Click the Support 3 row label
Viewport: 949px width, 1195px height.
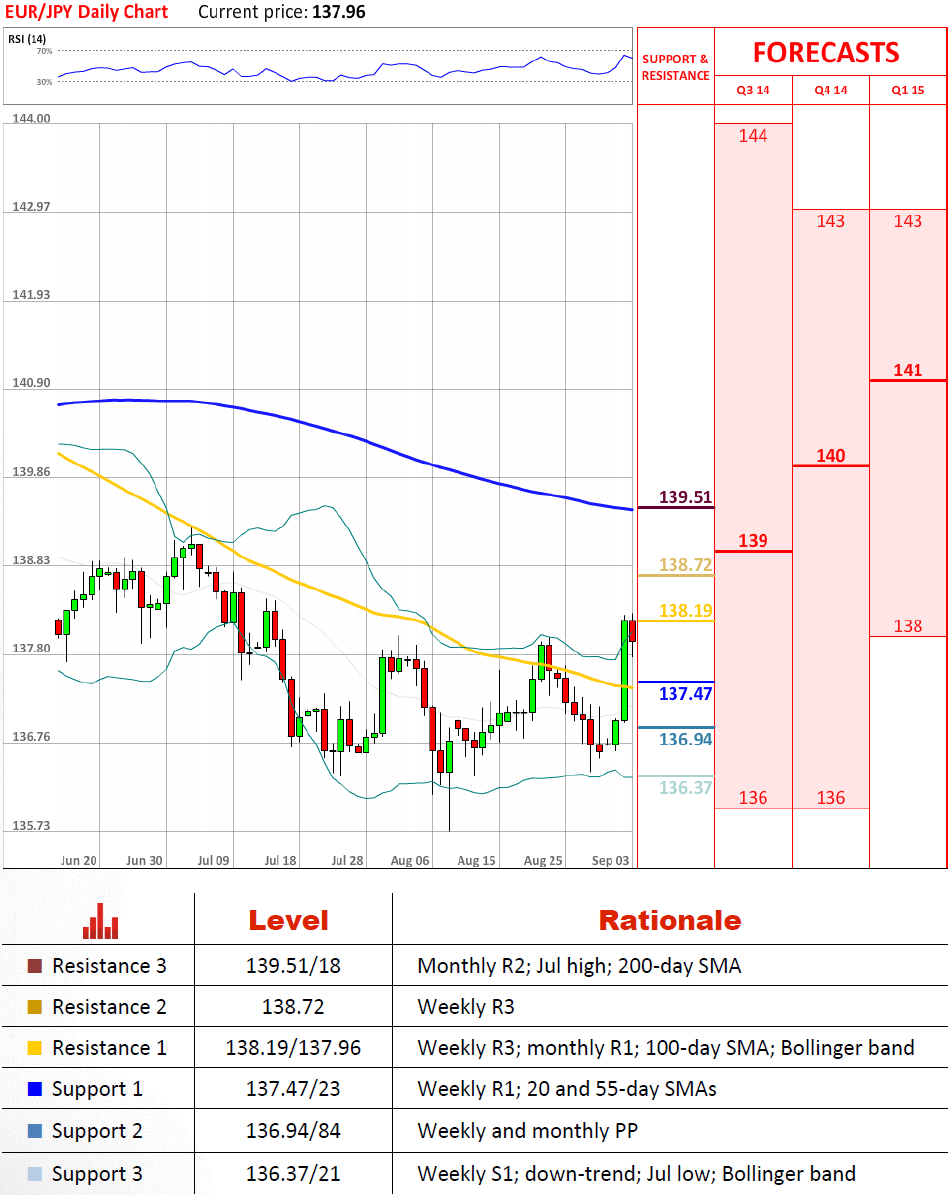coord(97,1174)
